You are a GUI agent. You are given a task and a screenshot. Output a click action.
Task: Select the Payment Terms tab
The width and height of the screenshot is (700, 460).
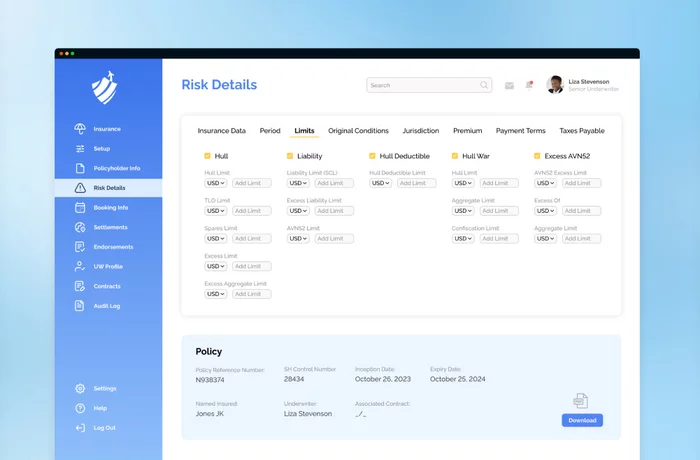(x=520, y=131)
